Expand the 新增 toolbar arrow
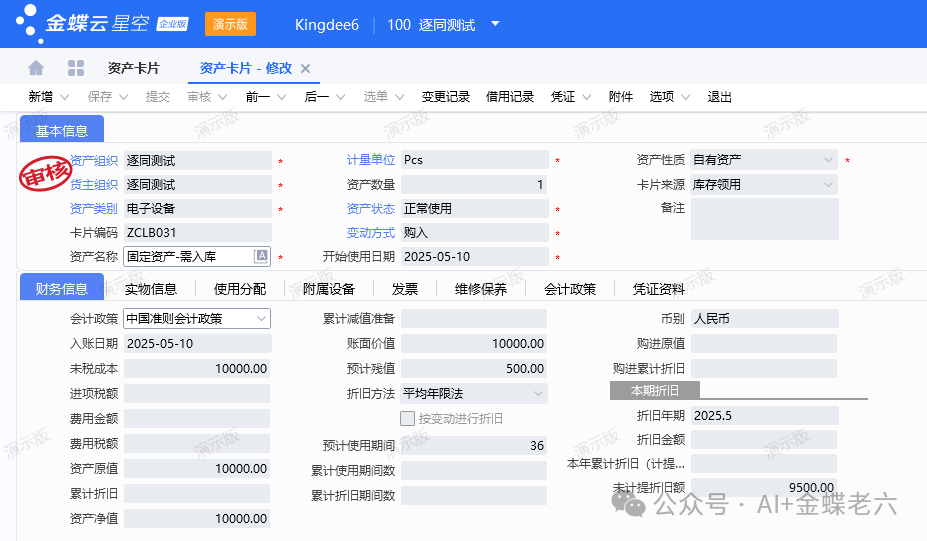 (x=65, y=97)
